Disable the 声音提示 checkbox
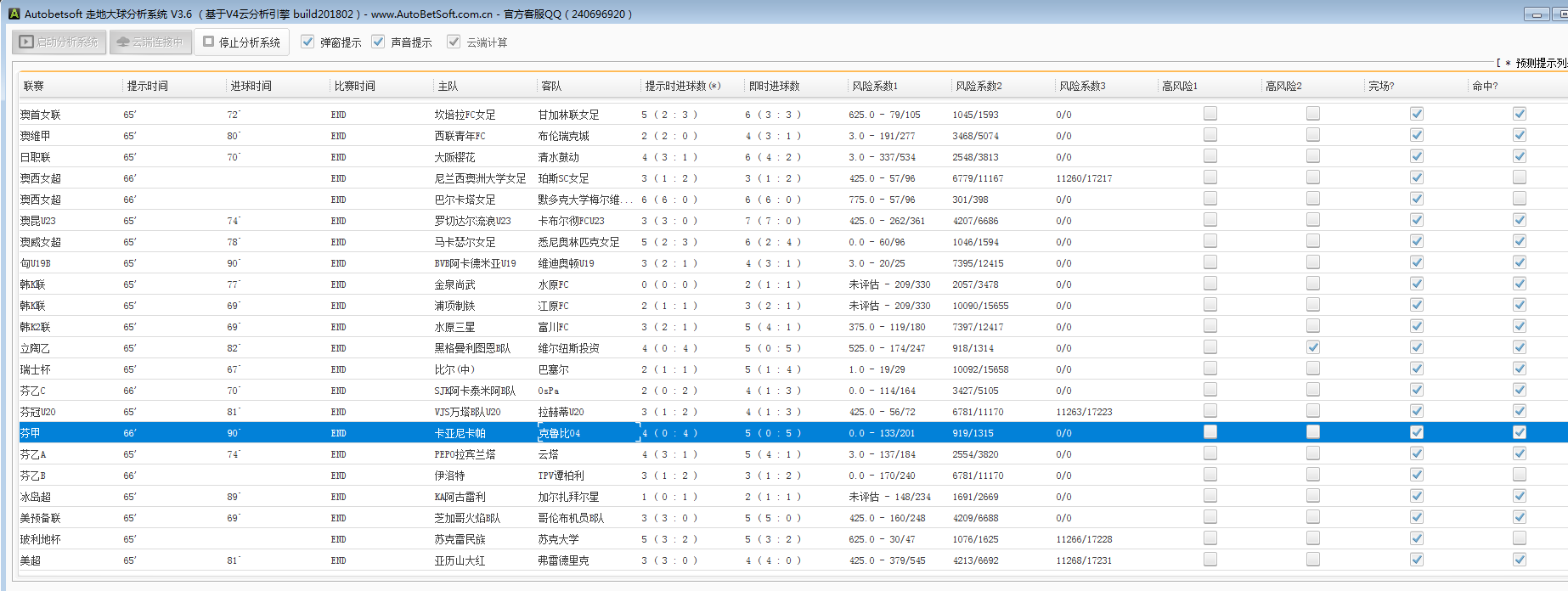Viewport: 1568px width, 591px height. (378, 42)
